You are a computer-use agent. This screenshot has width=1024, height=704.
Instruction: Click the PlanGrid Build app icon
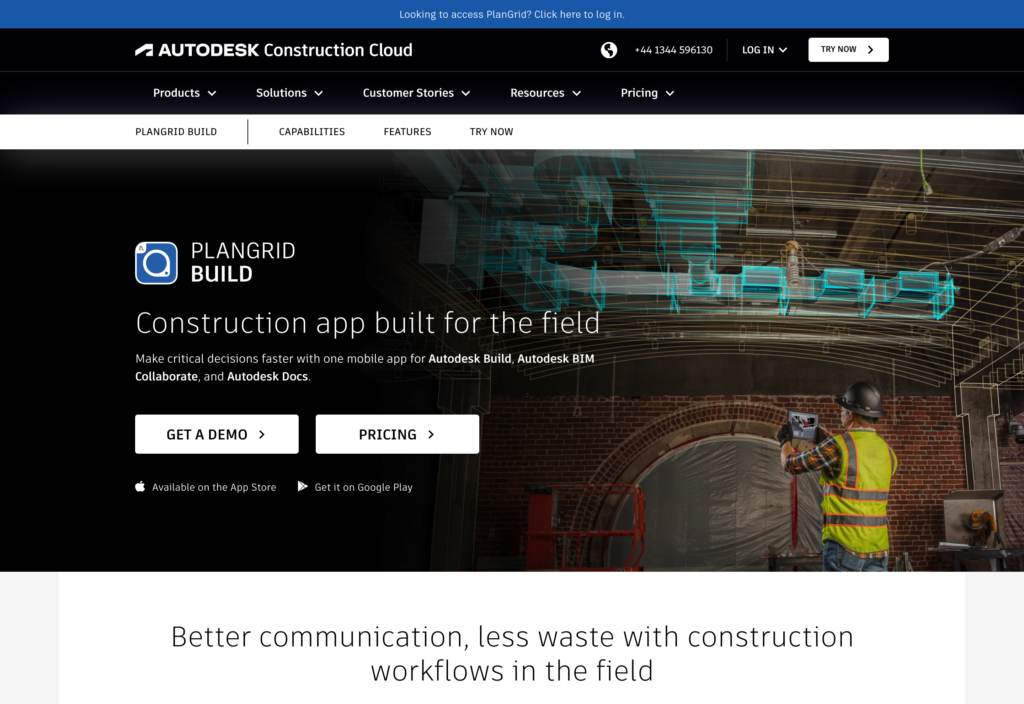click(x=156, y=263)
